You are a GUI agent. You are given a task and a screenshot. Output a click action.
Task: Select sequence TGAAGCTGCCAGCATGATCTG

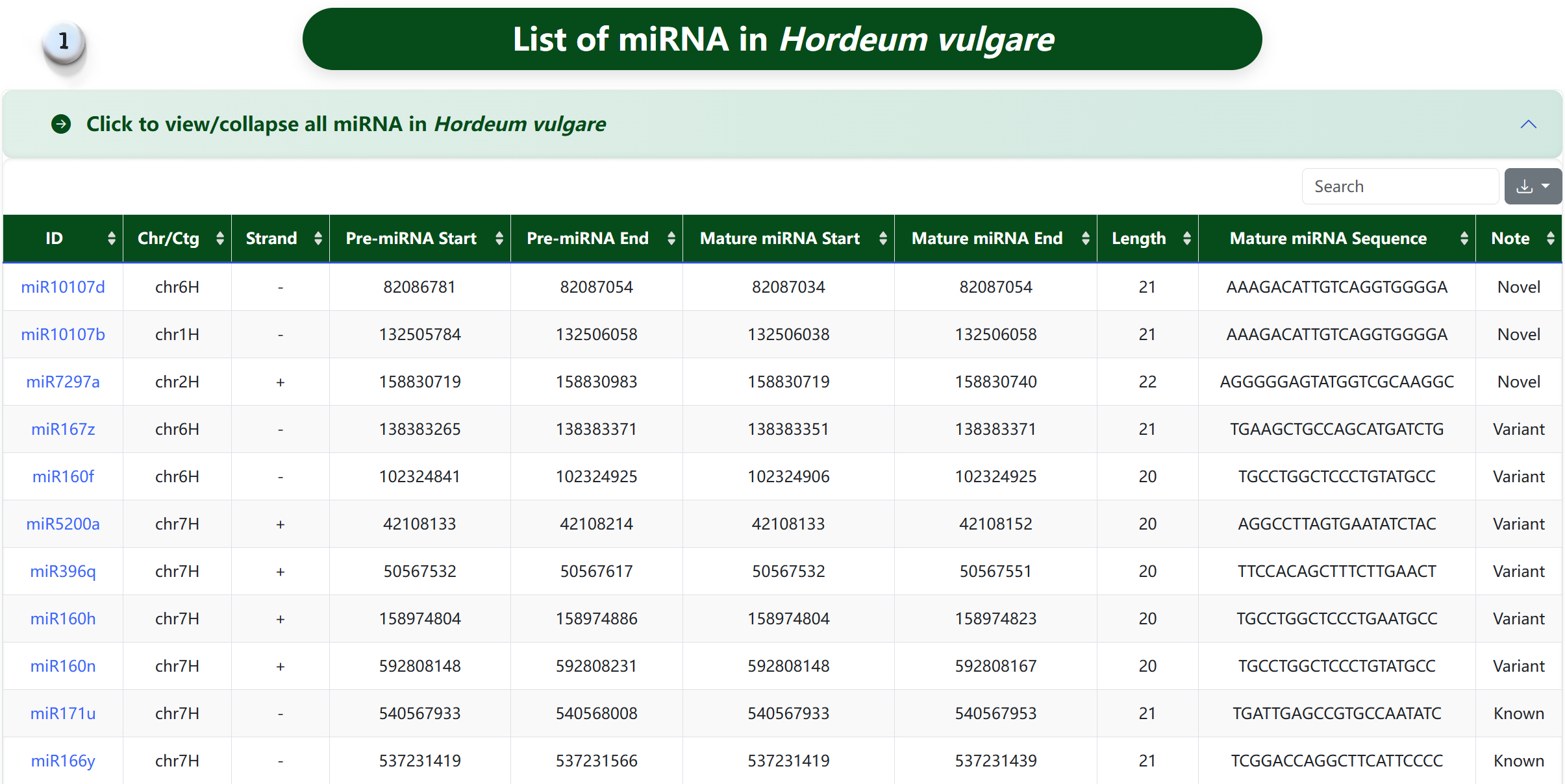(x=1336, y=429)
